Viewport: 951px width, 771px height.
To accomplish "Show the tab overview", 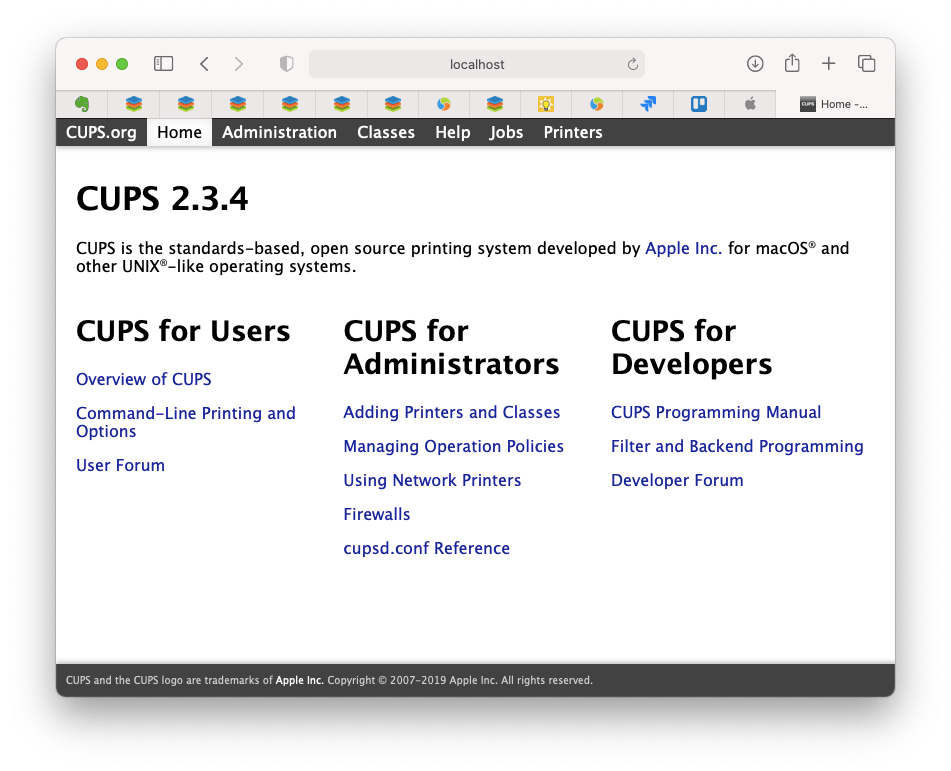I will 865,63.
